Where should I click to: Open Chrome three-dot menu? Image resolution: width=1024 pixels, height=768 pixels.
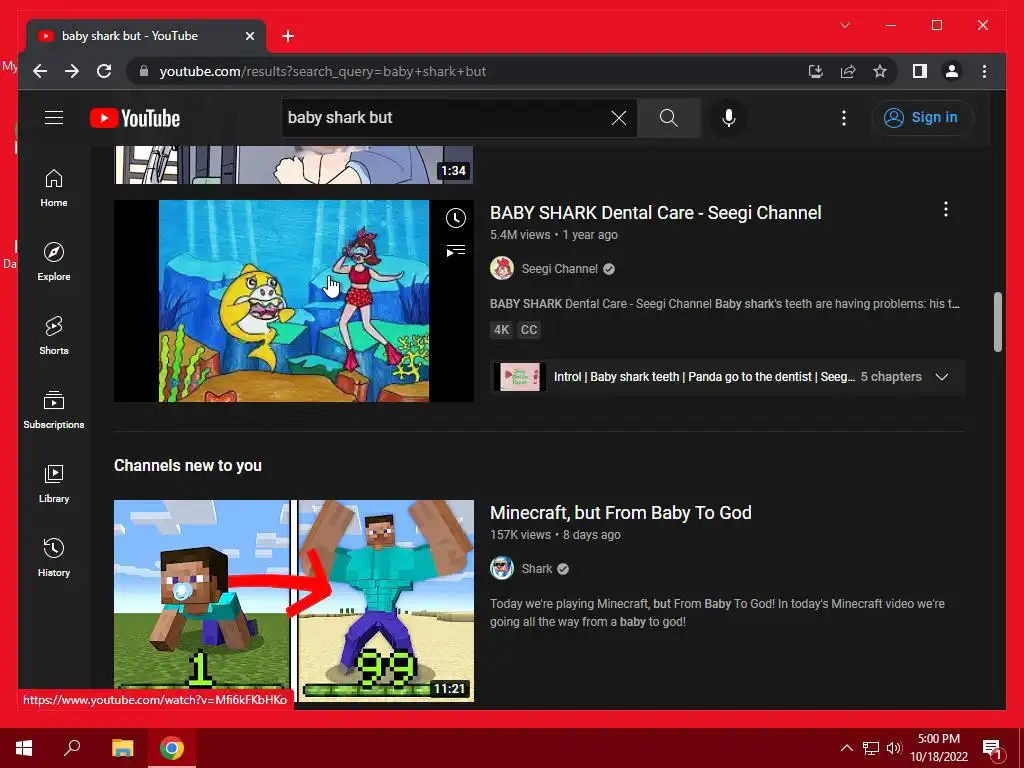pos(984,71)
